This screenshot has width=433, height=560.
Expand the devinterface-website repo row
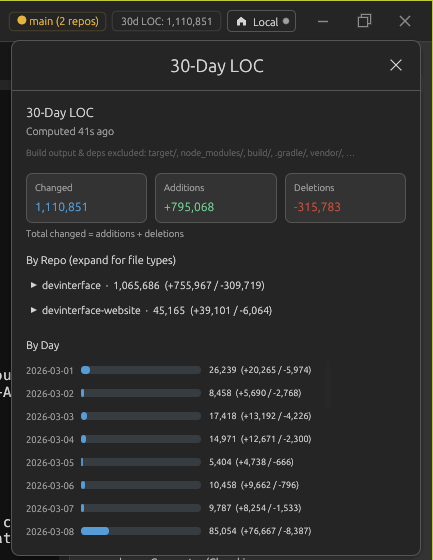[x=33, y=310]
